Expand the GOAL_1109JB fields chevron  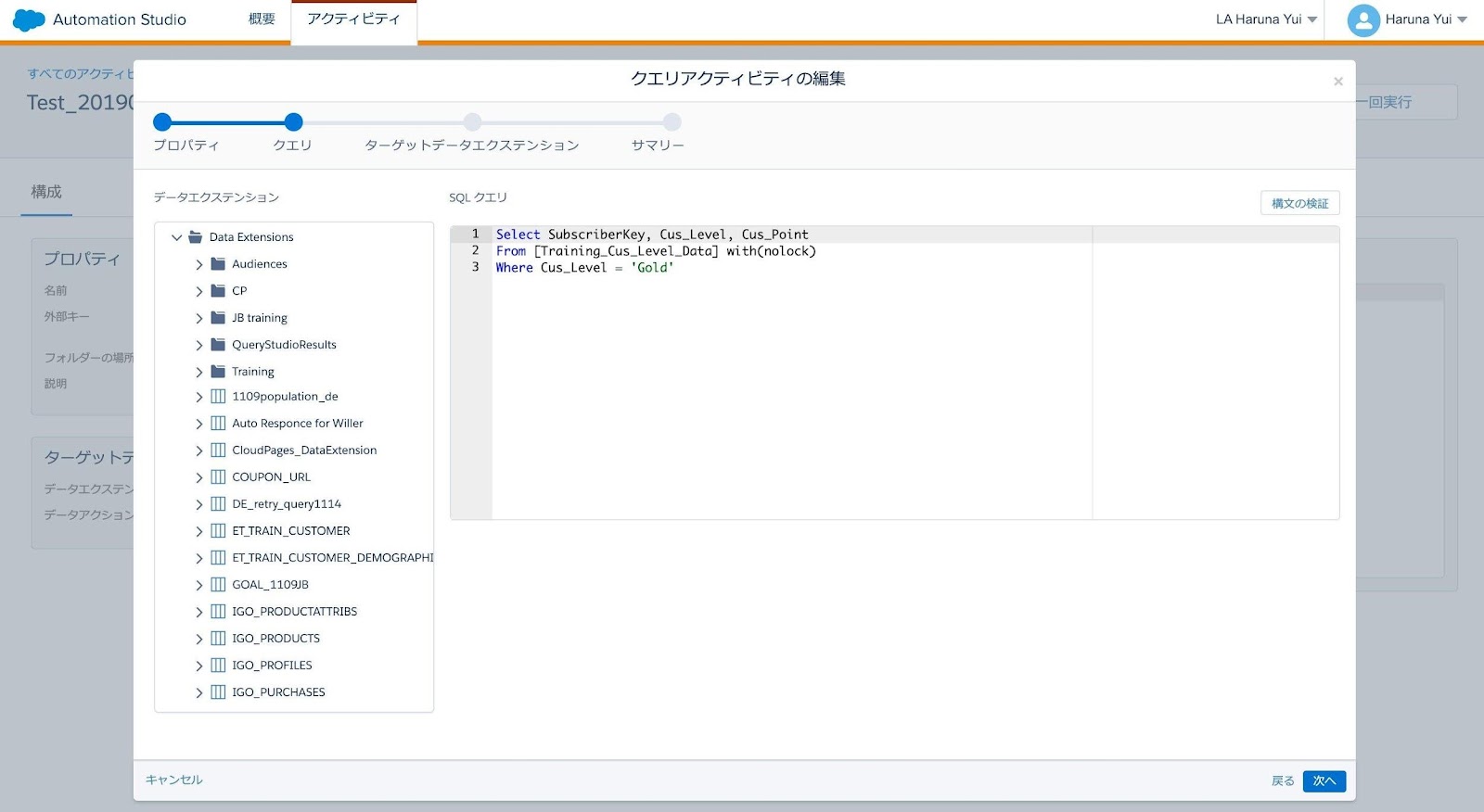click(x=198, y=586)
